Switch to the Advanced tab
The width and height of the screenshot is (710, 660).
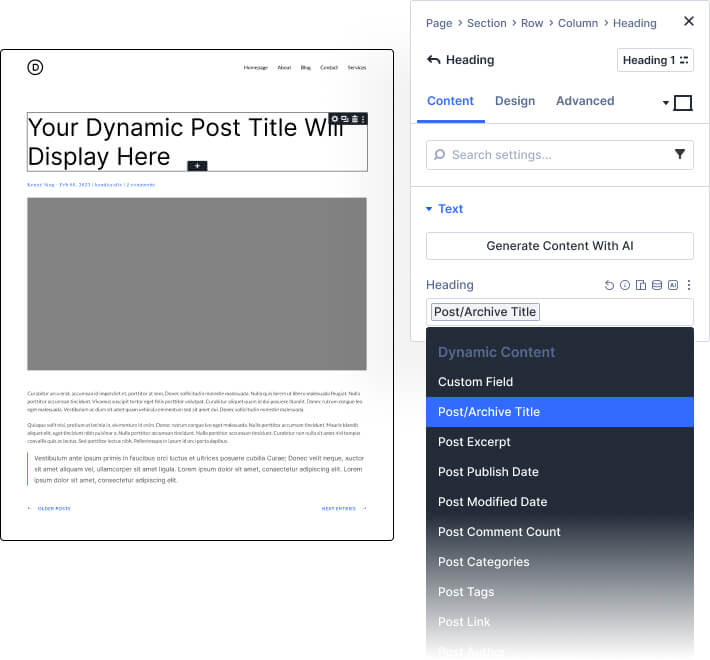click(585, 101)
